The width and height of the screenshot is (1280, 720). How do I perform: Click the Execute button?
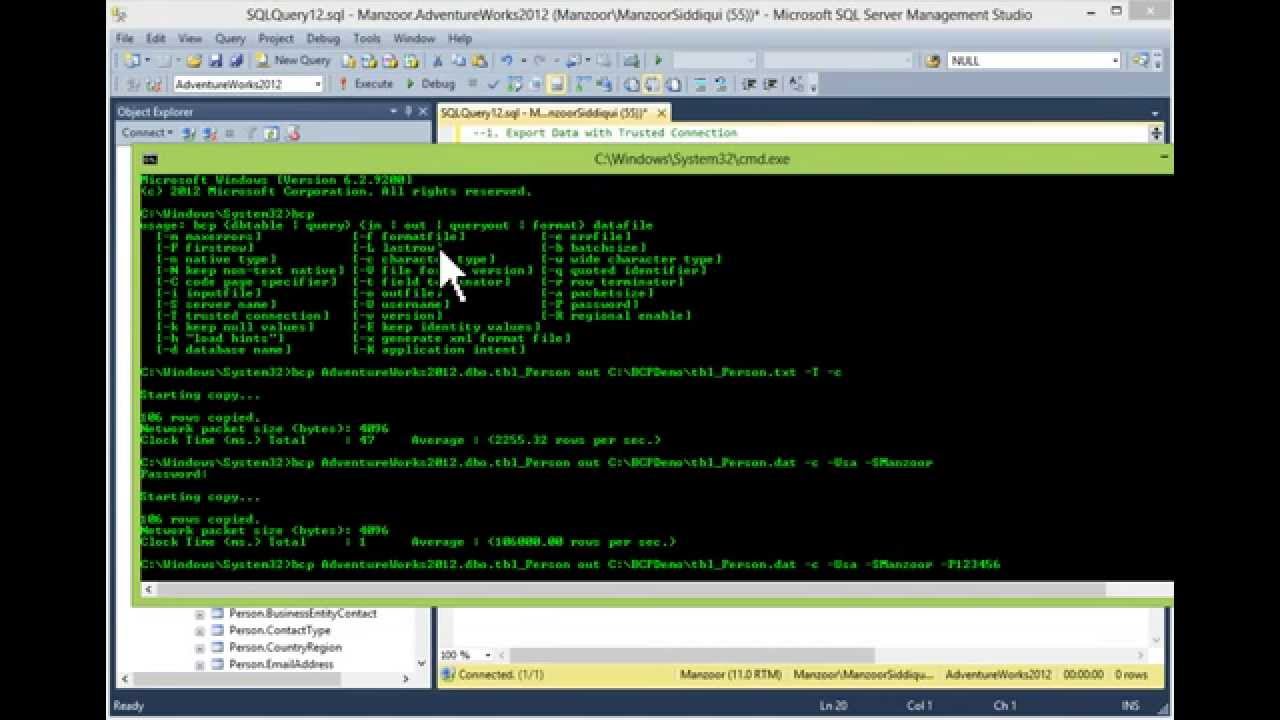(x=366, y=84)
